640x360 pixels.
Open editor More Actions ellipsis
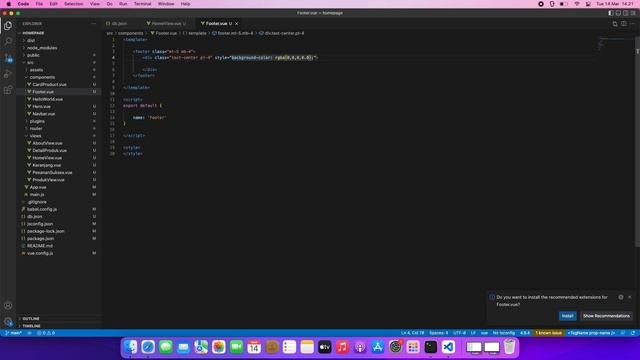pyautogui.click(x=632, y=24)
